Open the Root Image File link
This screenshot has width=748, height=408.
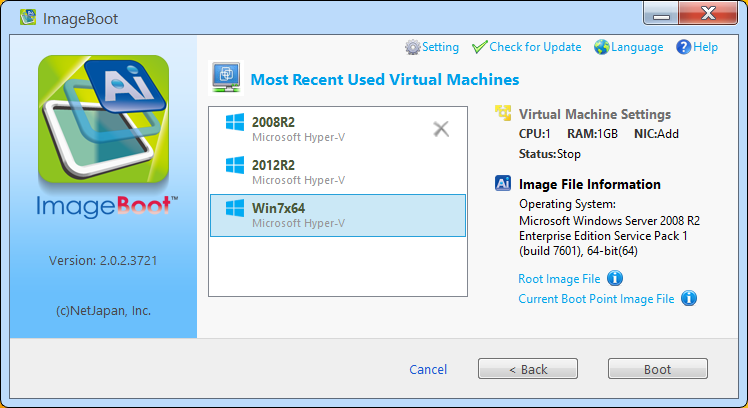coord(559,279)
